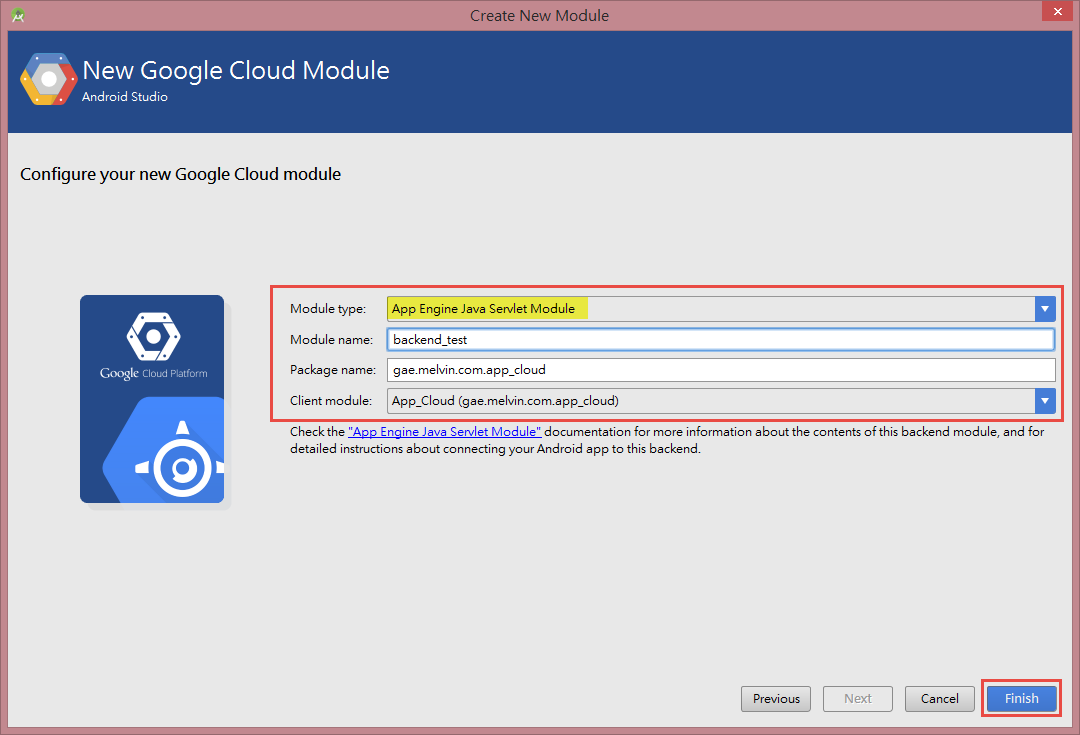Open the Client module dropdown arrow
This screenshot has width=1080, height=735.
pos(1045,401)
